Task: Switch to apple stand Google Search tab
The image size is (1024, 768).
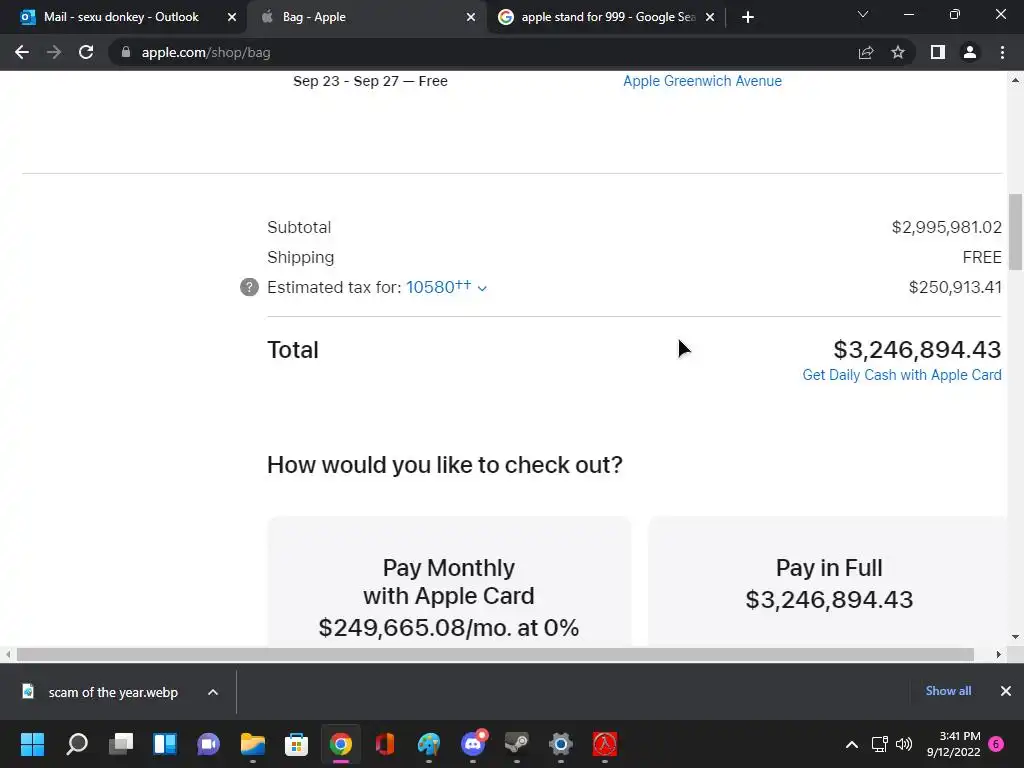Action: 608,17
